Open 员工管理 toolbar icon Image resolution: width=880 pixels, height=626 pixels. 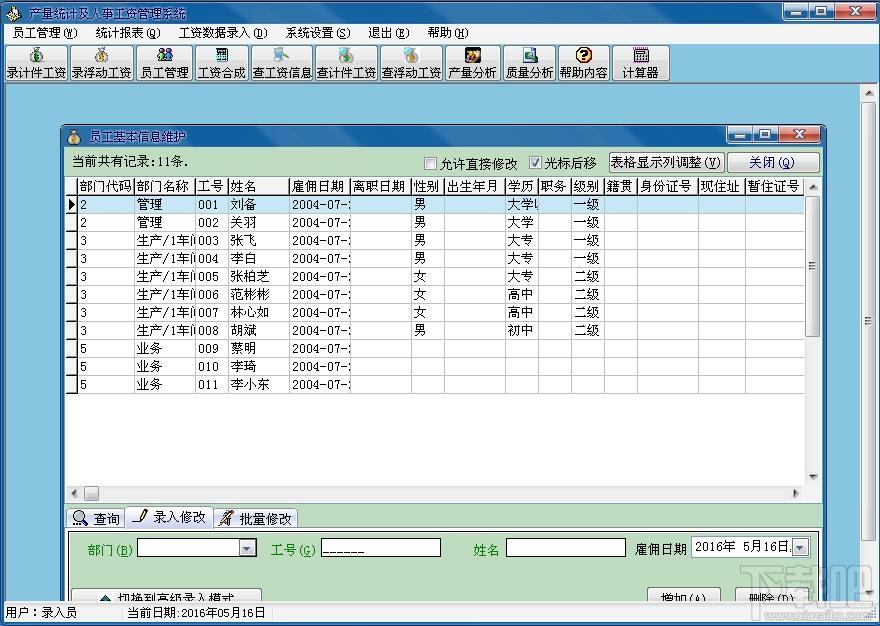pos(164,63)
